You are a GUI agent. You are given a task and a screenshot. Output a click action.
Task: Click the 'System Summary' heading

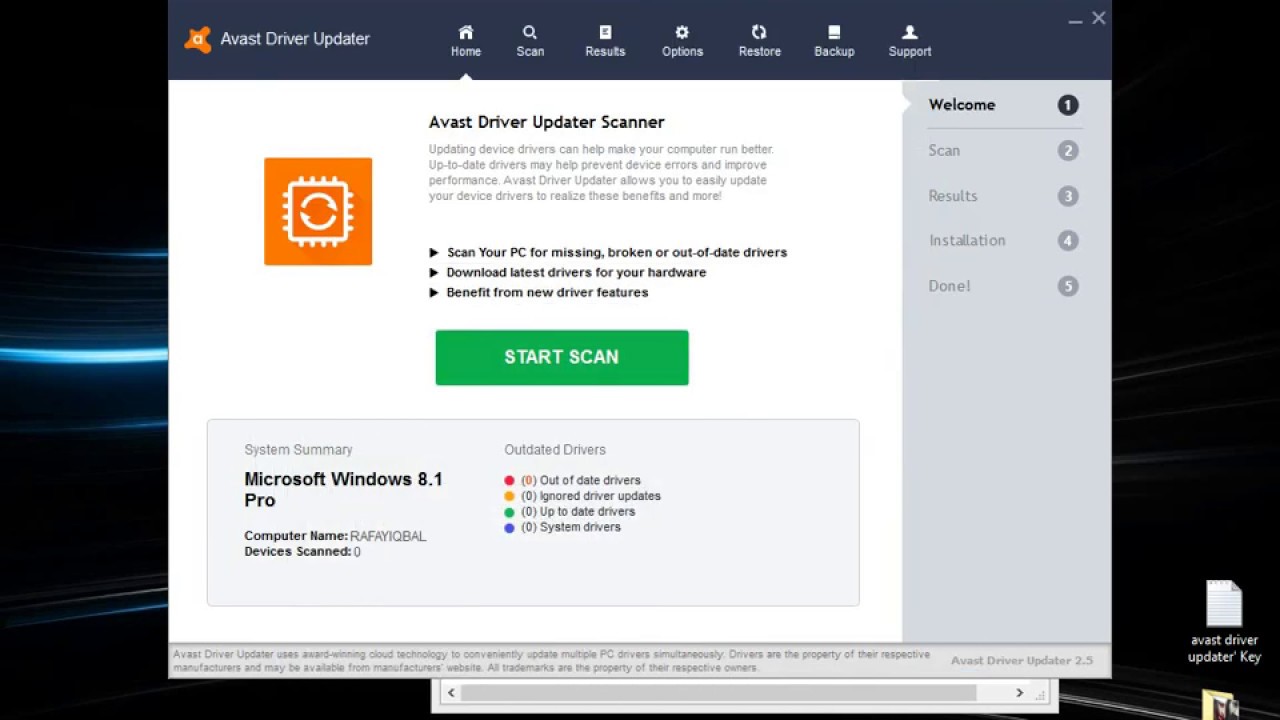coord(298,450)
